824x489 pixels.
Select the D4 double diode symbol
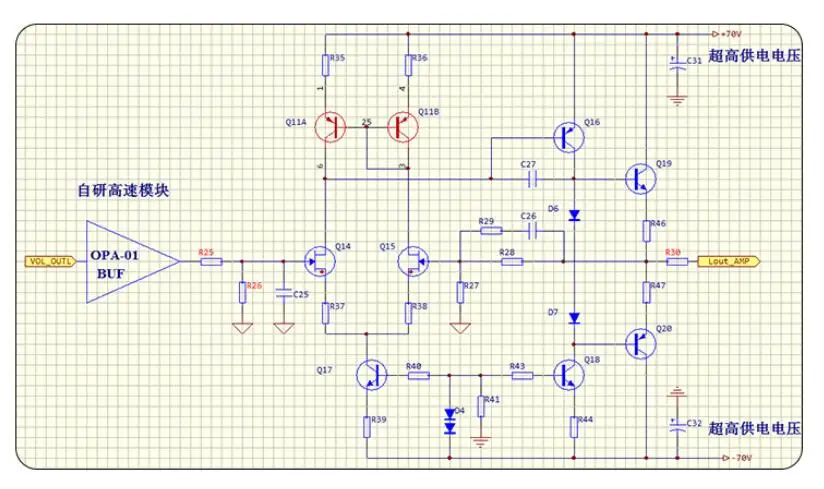click(449, 421)
